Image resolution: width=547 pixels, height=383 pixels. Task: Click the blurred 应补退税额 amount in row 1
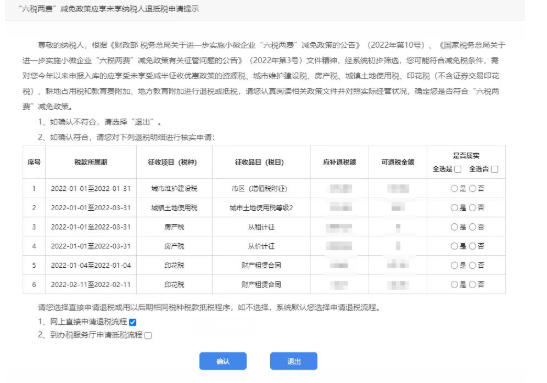click(x=341, y=189)
